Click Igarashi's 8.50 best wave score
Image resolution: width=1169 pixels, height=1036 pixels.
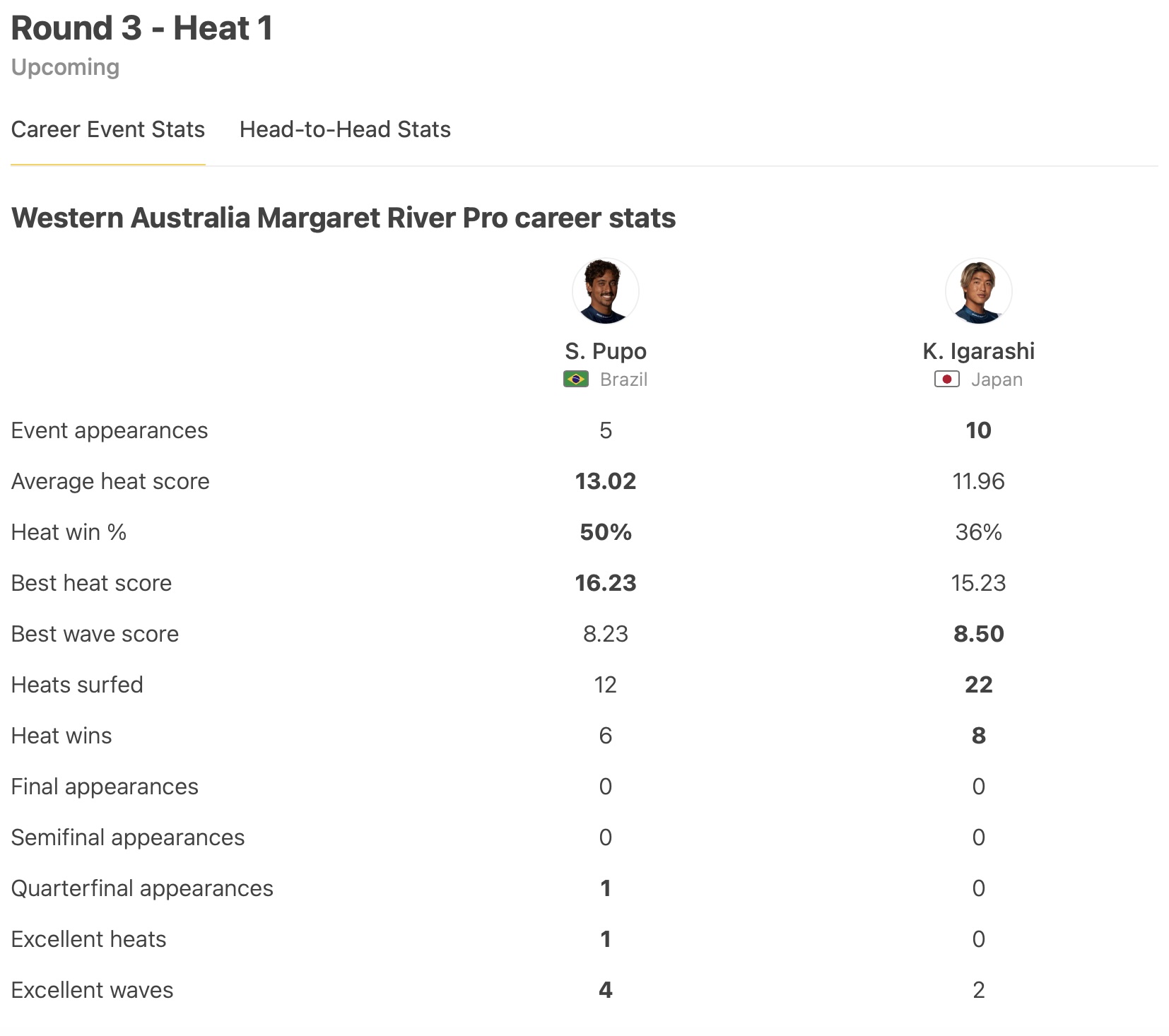coord(978,634)
